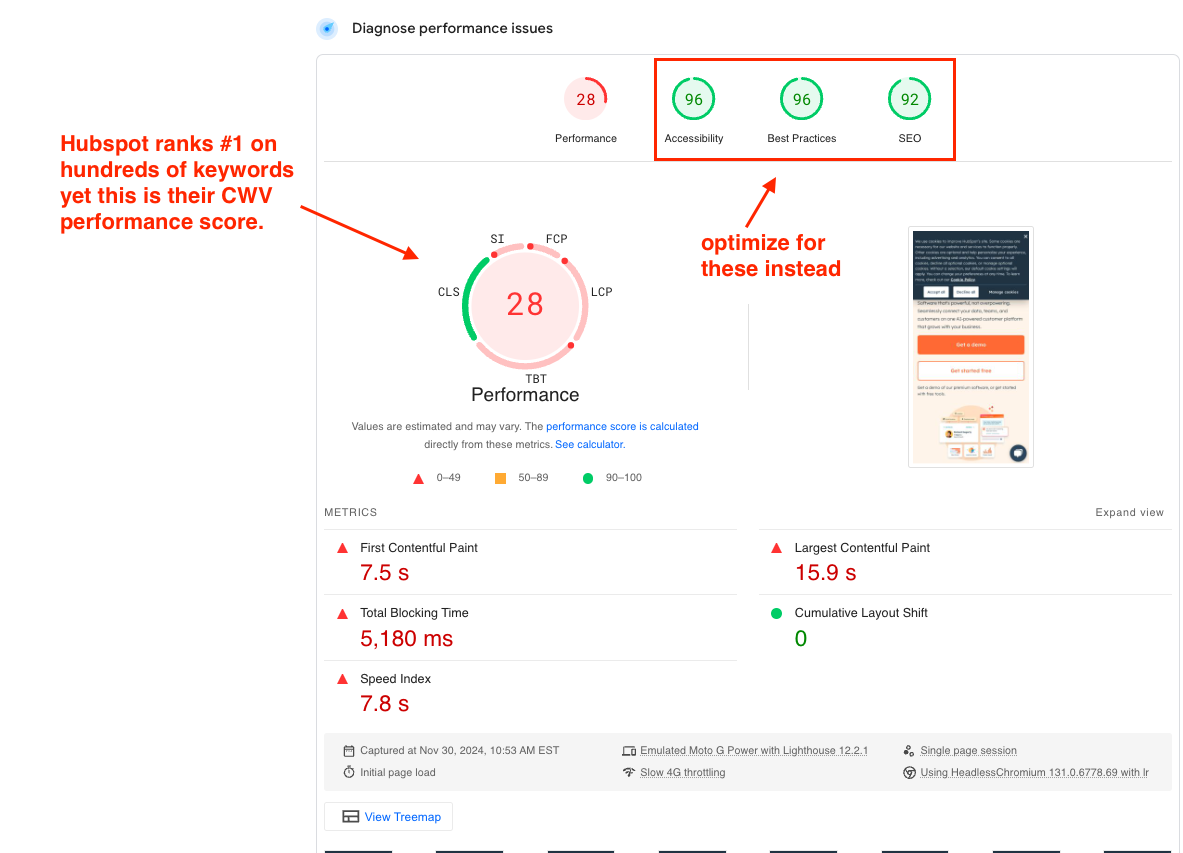
Task: Click the stopwatch icon beside Initial page load
Action: coord(349,772)
